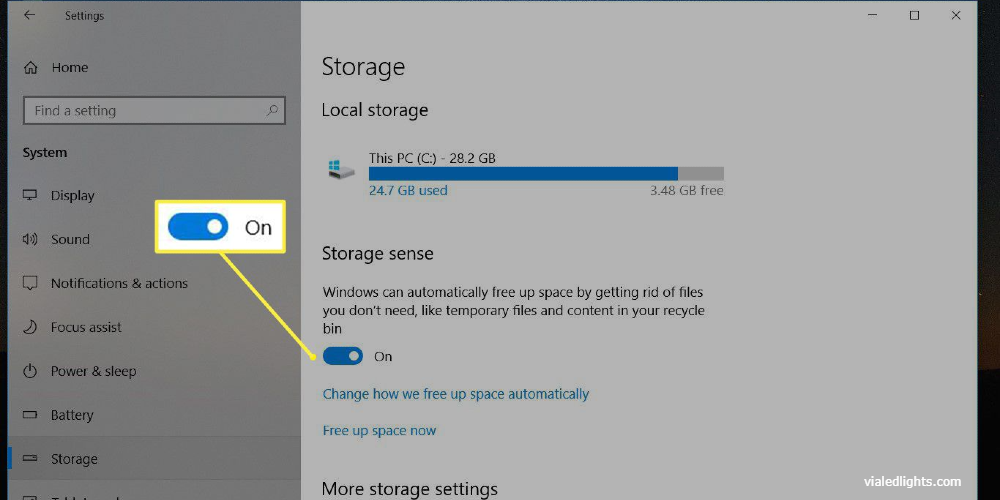Viewport: 1000px width, 500px height.
Task: Click the Sound speaker icon
Action: point(30,239)
